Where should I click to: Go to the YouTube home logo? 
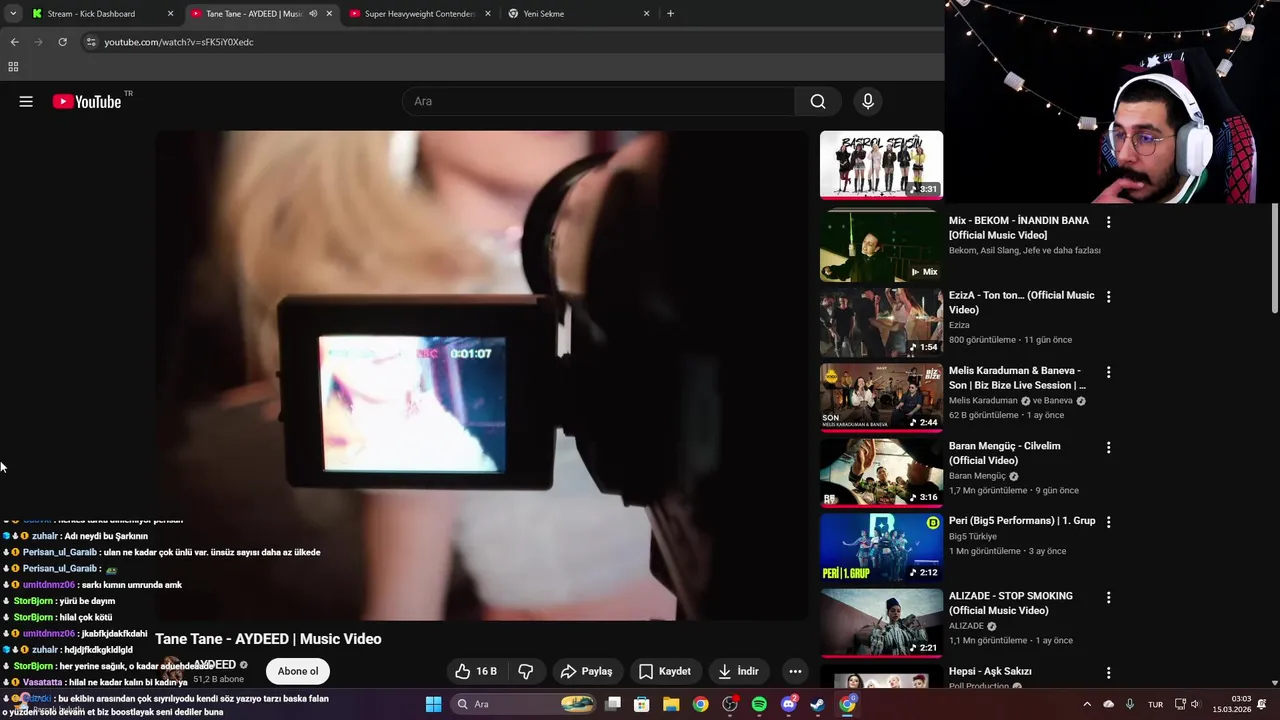[87, 101]
